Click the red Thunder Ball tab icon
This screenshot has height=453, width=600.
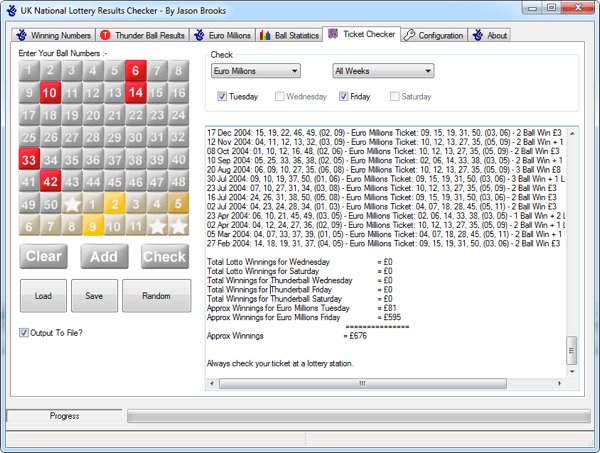(105, 35)
